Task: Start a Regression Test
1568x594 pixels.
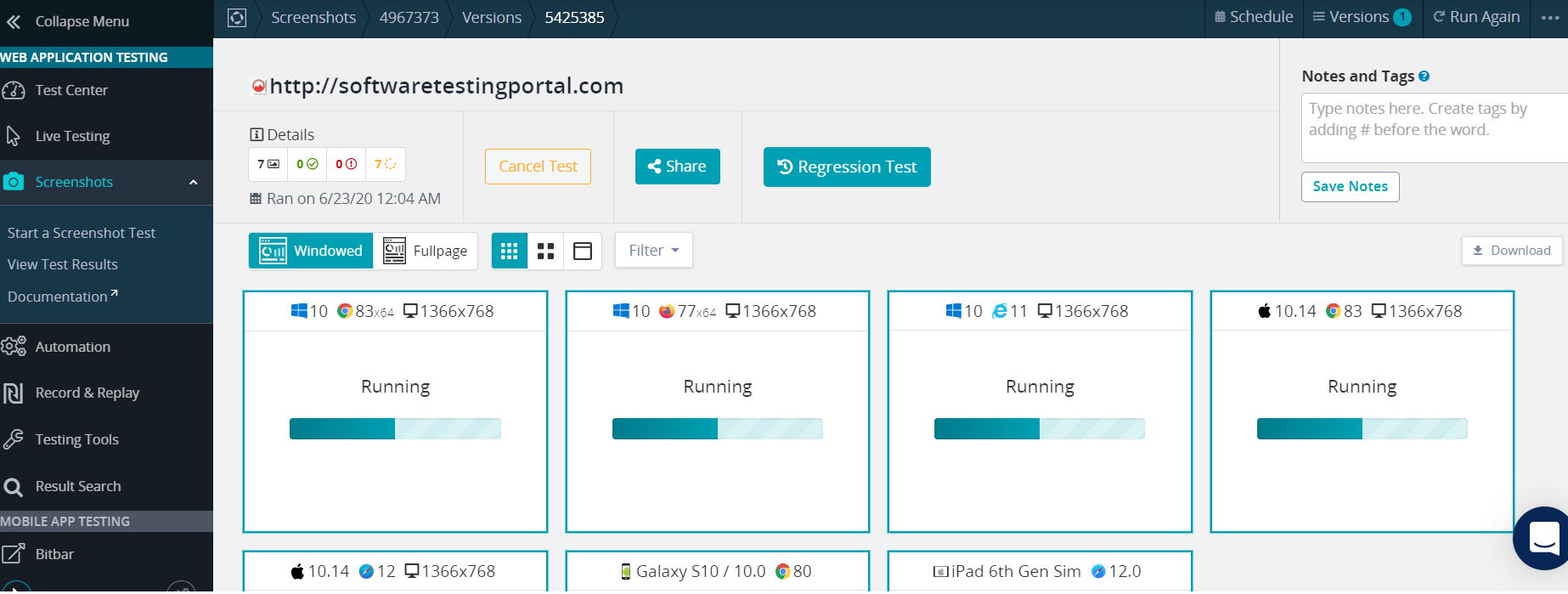Action: (847, 167)
